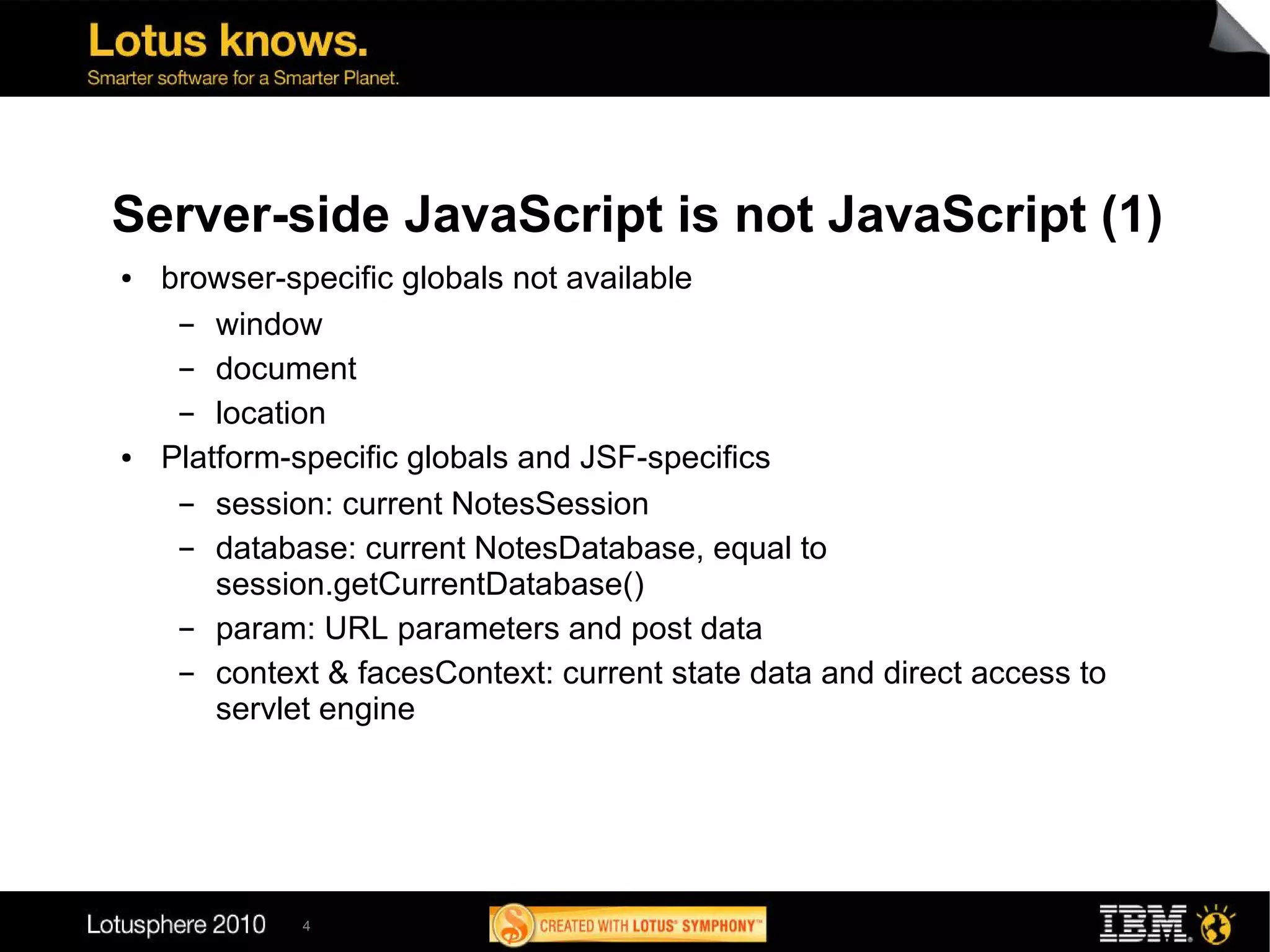1270x952 pixels.
Task: Click the globe icon beside the IBM logo
Action: [1216, 924]
